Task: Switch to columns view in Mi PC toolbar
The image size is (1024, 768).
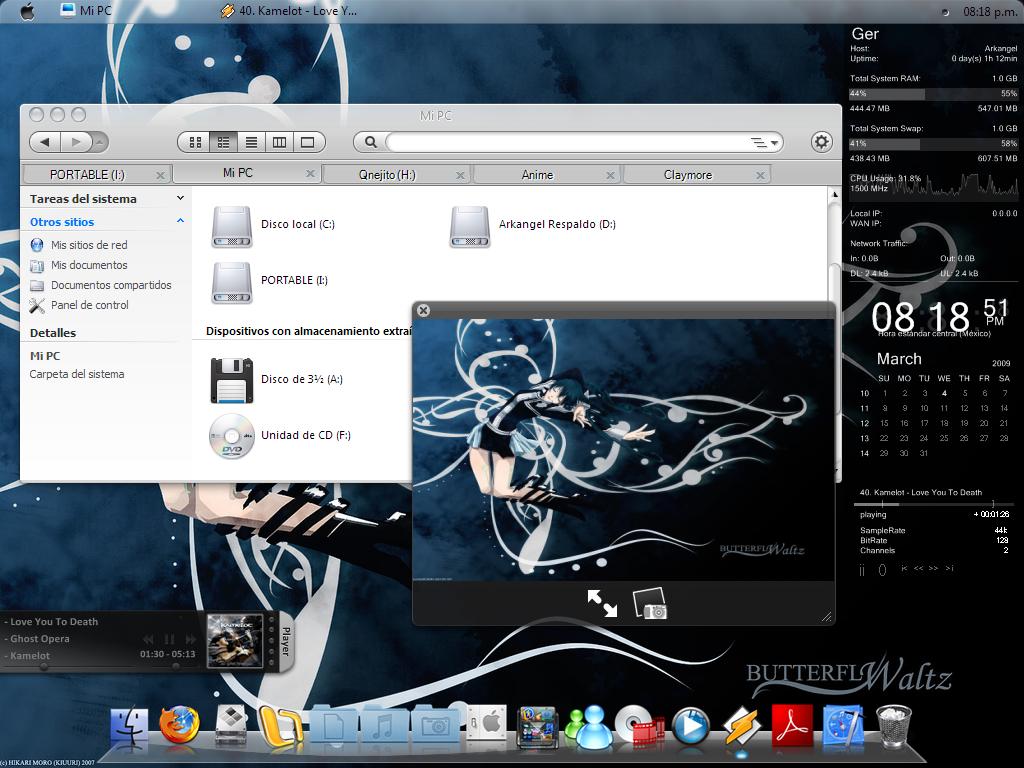Action: click(x=280, y=142)
